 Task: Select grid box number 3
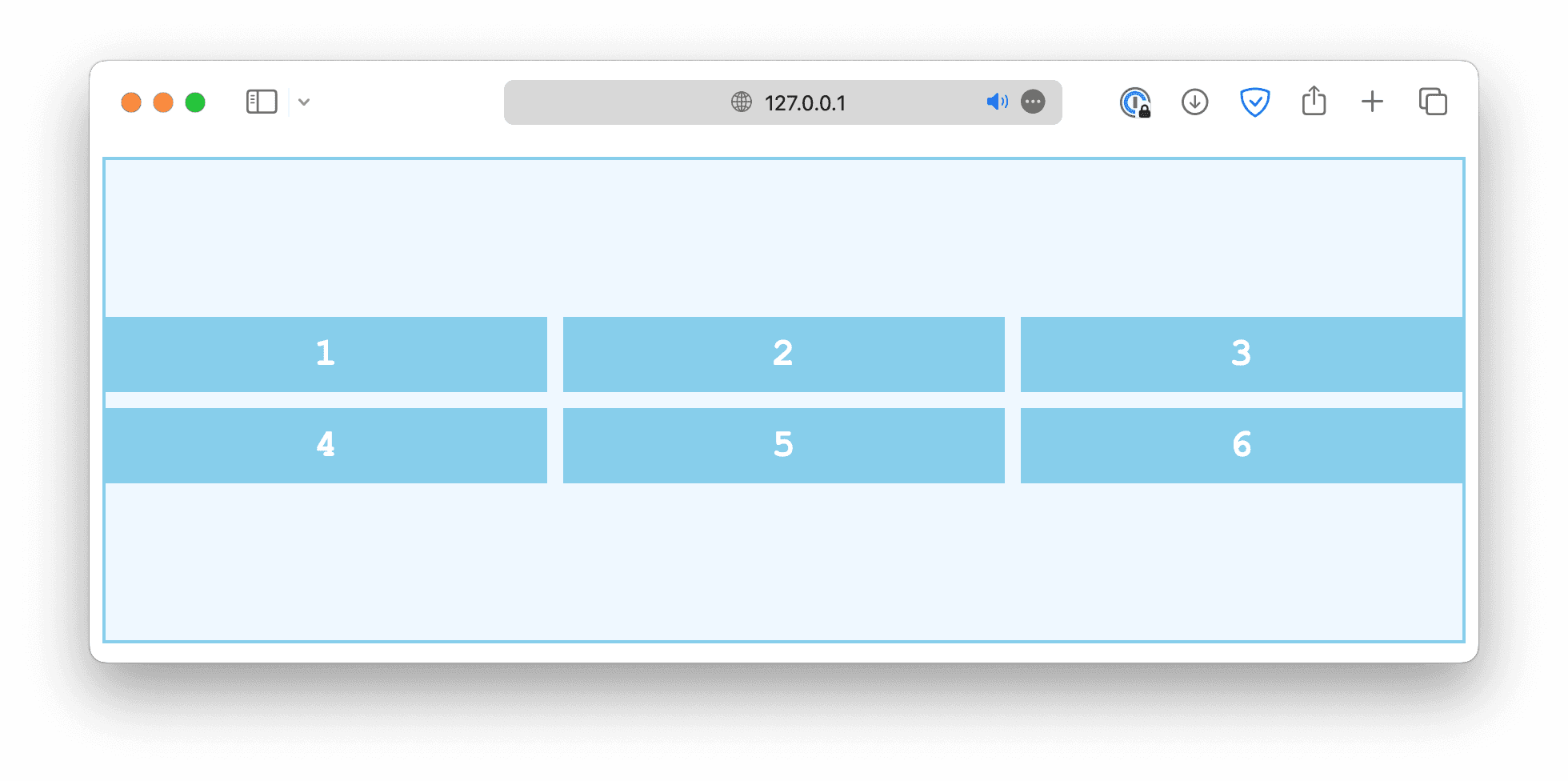point(1241,354)
